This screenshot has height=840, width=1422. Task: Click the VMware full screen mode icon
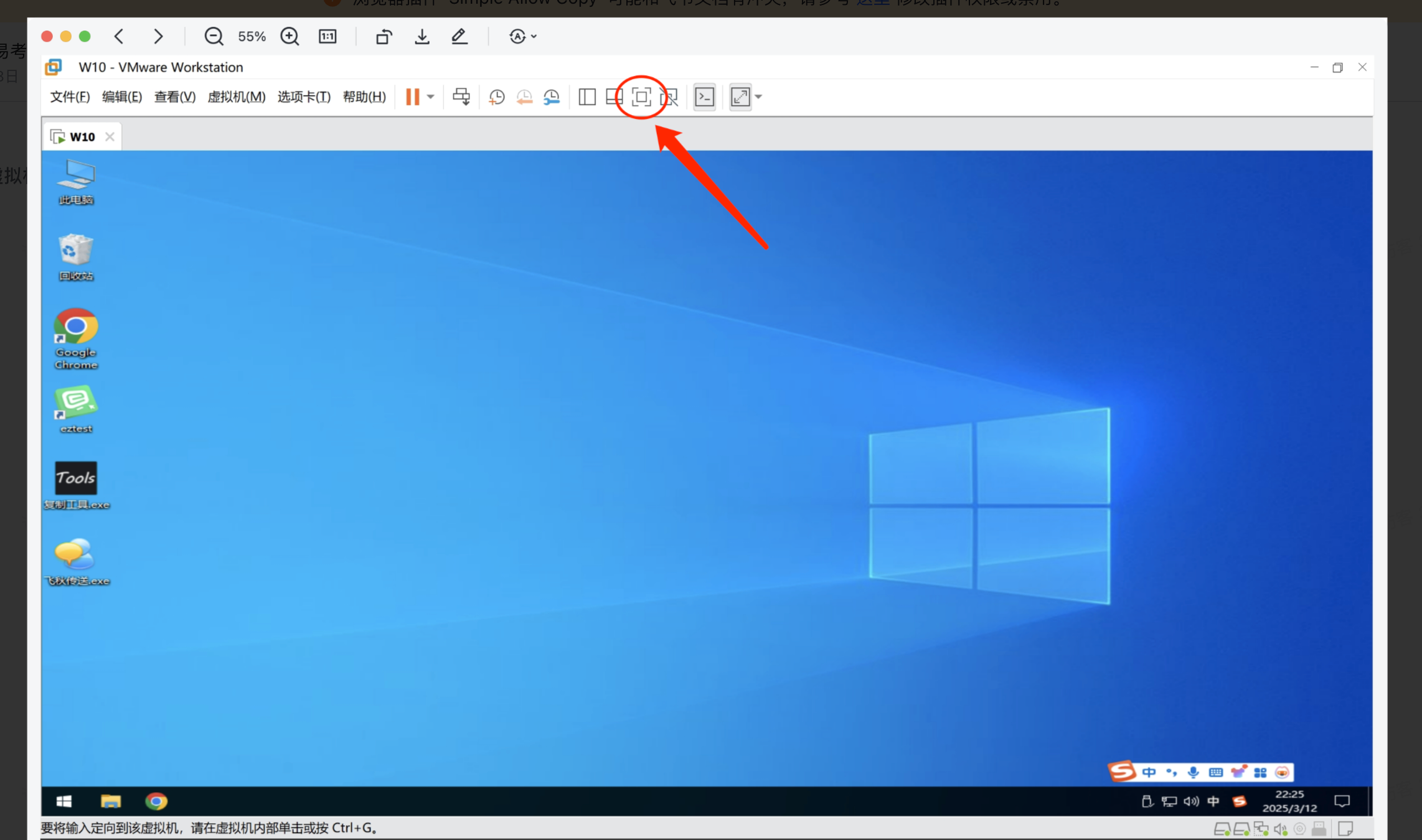tap(641, 97)
